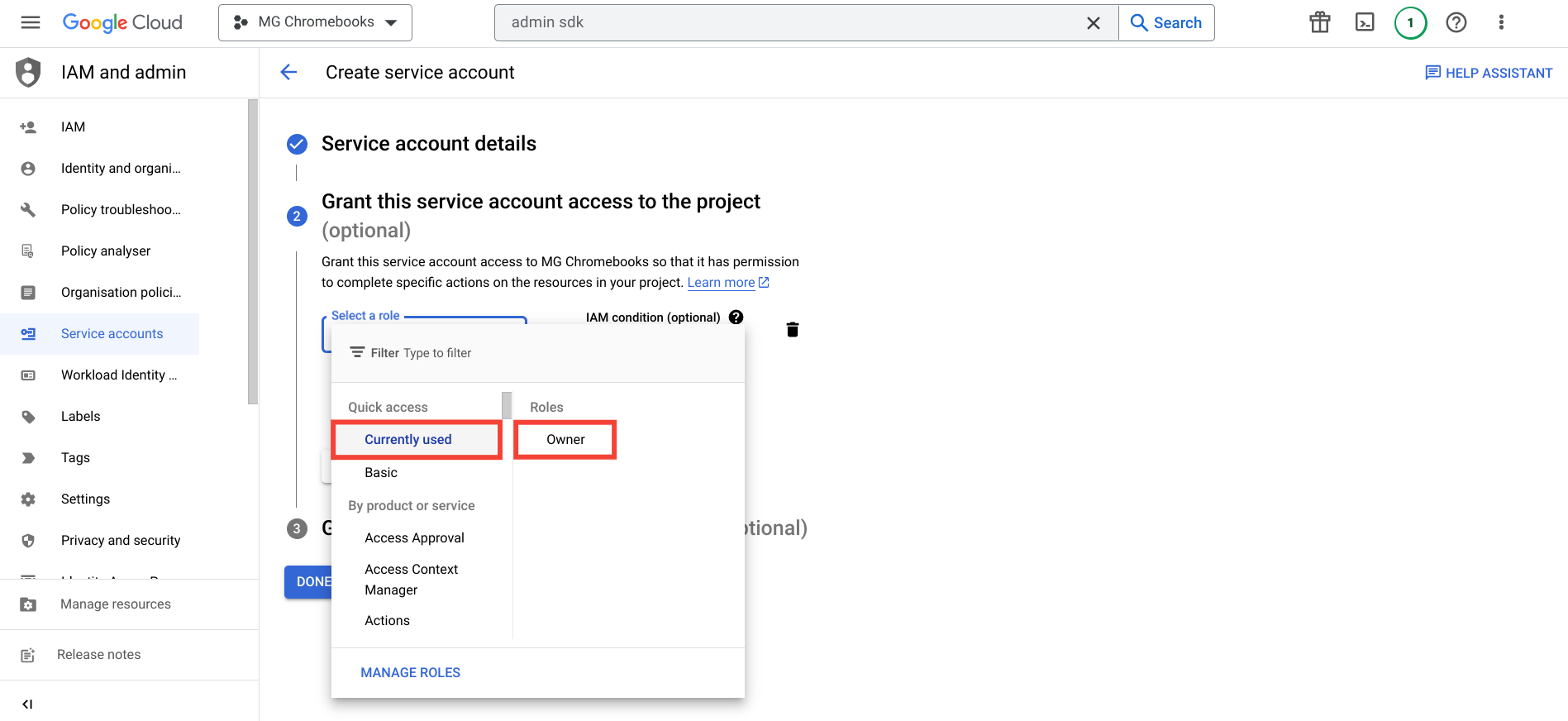Go back with the left arrow
This screenshot has height=721, width=1568.
coord(288,72)
